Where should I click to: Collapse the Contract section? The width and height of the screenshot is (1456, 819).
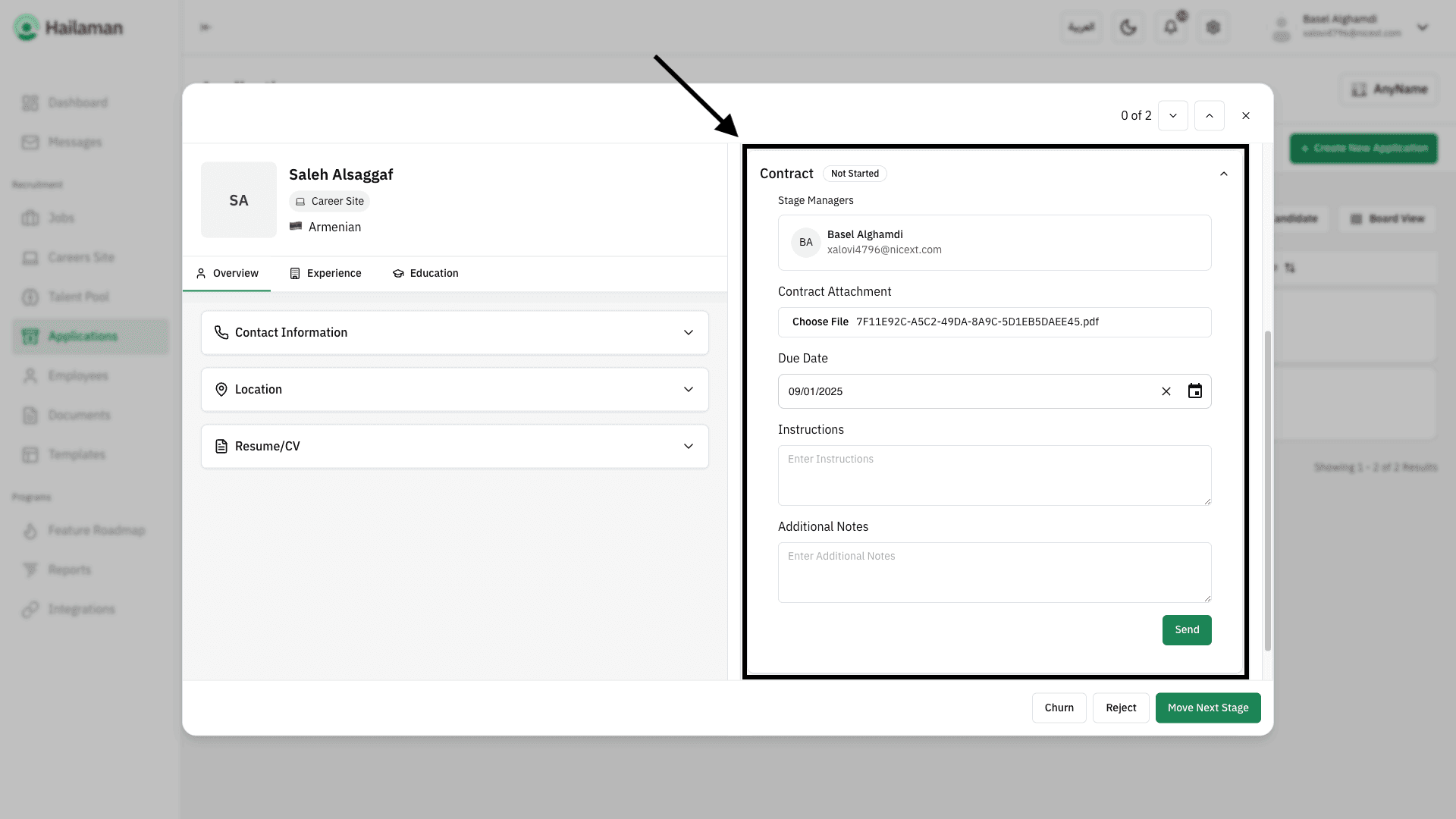coord(1222,174)
